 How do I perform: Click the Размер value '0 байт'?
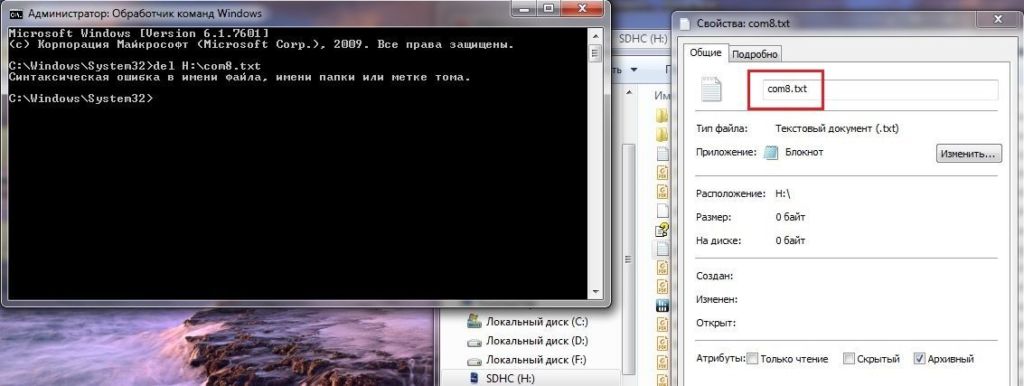pos(790,217)
